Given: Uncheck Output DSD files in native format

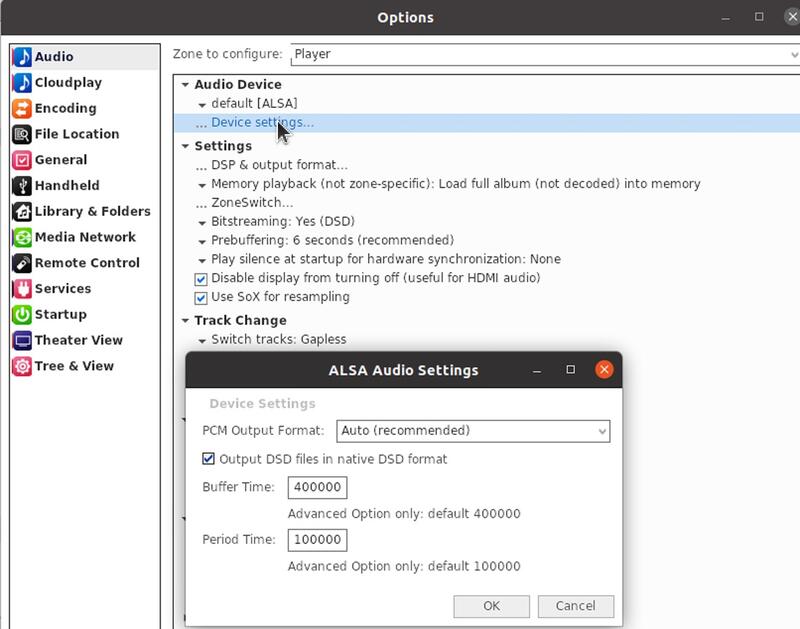Looking at the screenshot, I should pos(209,459).
